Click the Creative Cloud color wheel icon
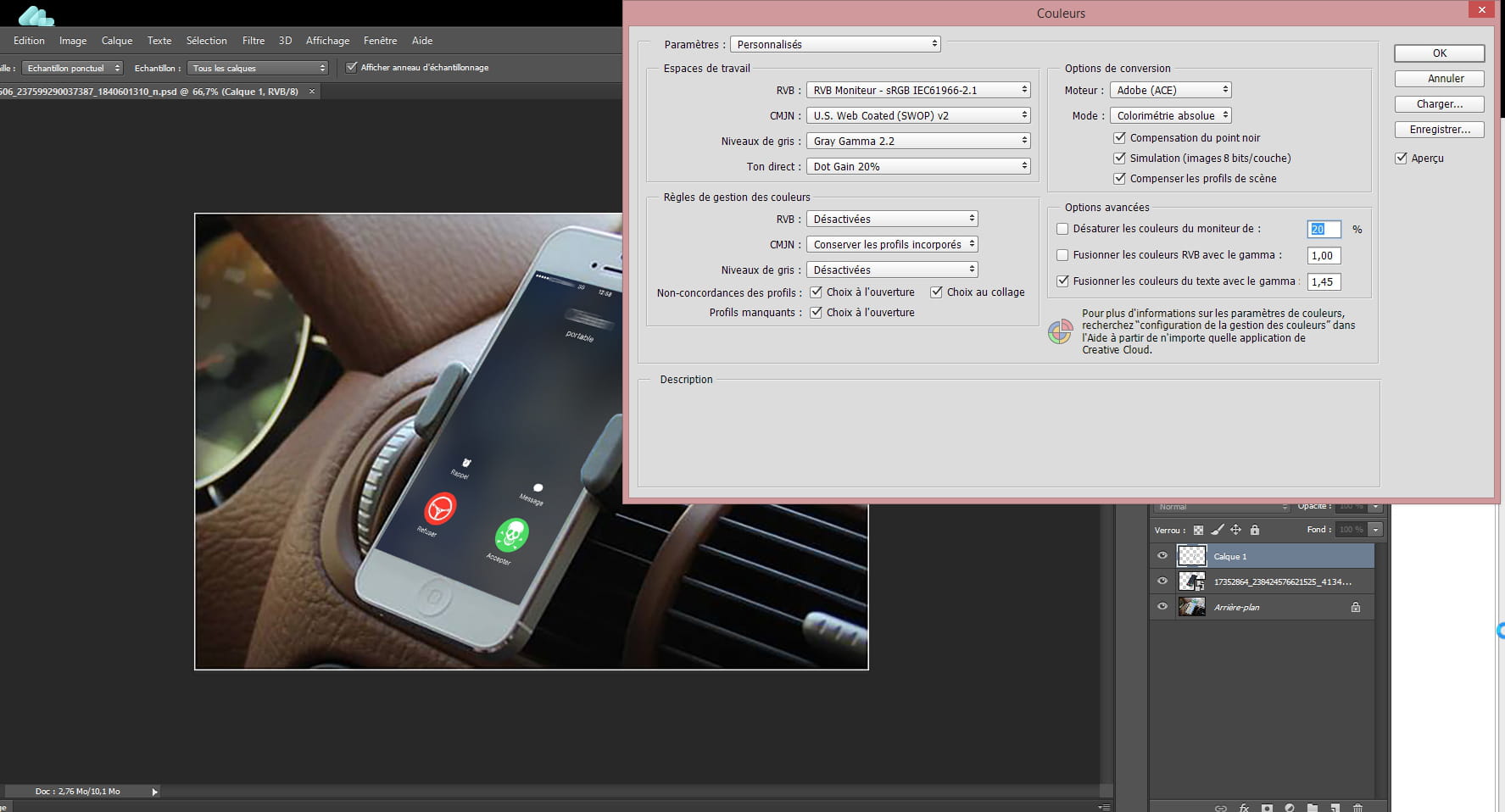1505x812 pixels. pos(1060,331)
